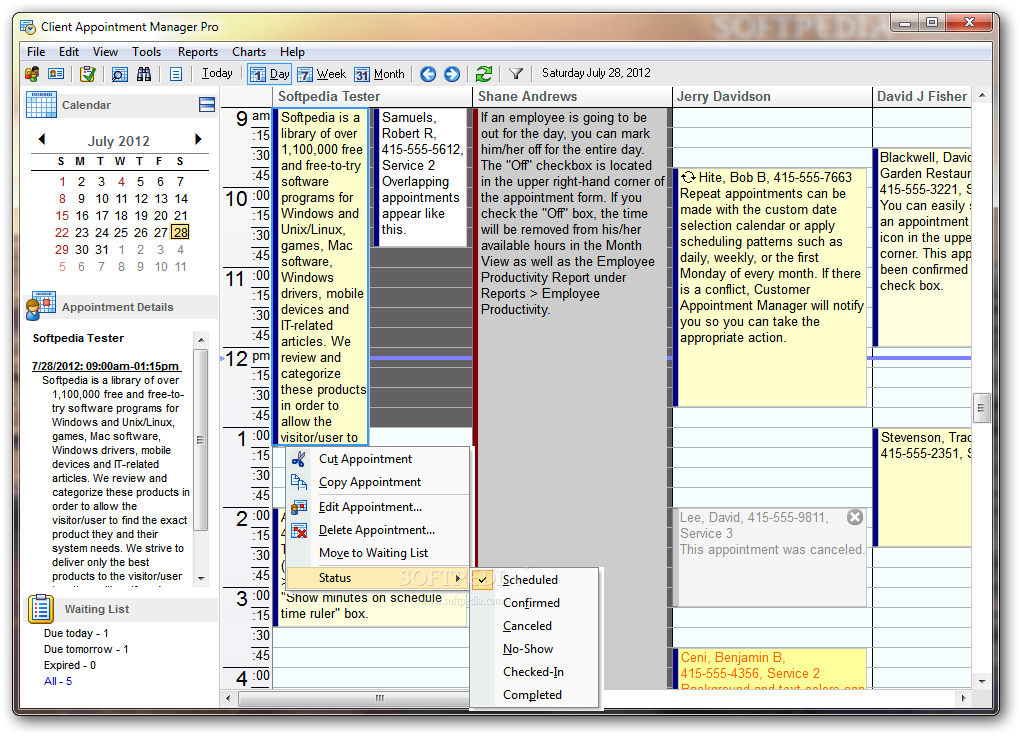Viewport: 1020px width, 736px height.
Task: Open the clients/people toolbar icon
Action: point(32,74)
